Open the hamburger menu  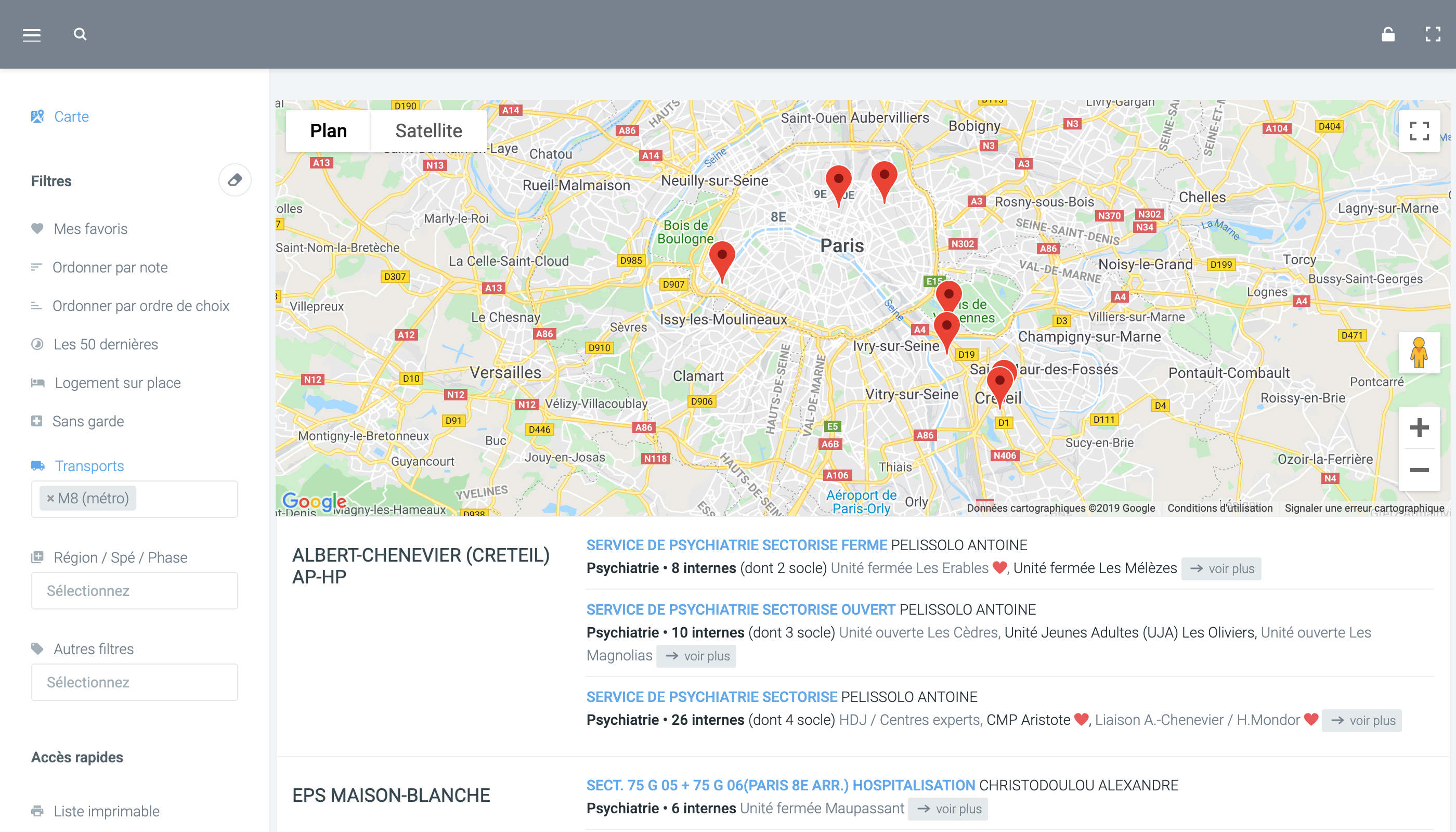tap(31, 35)
